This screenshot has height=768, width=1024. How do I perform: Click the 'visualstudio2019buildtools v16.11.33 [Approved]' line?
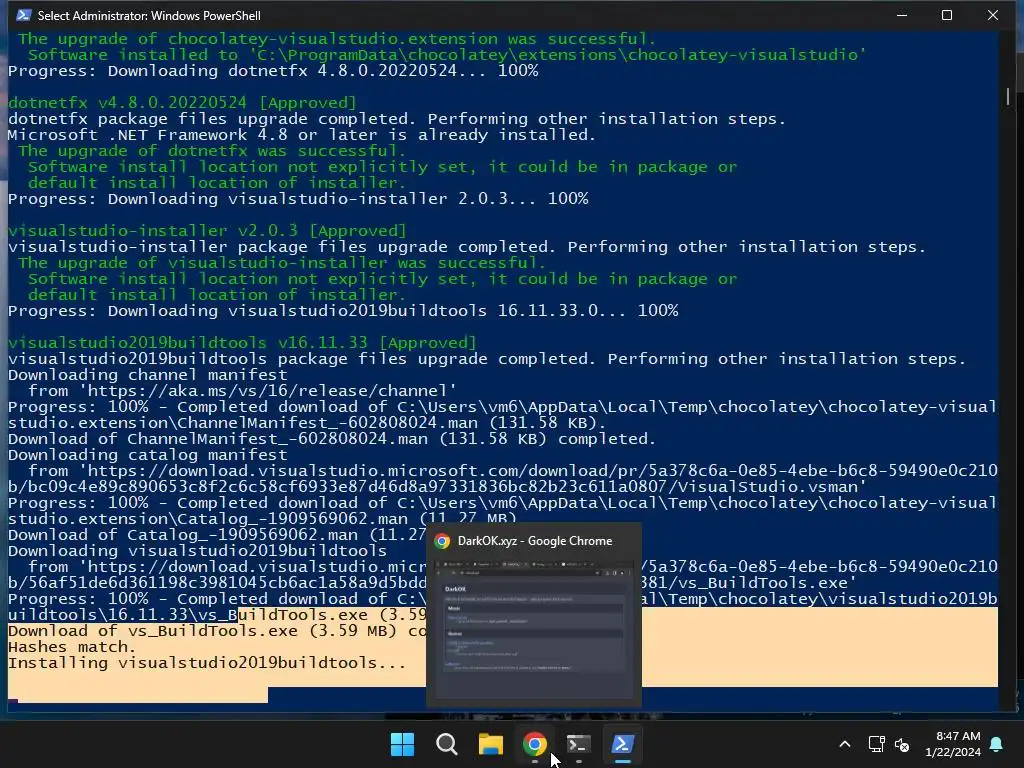[242, 343]
